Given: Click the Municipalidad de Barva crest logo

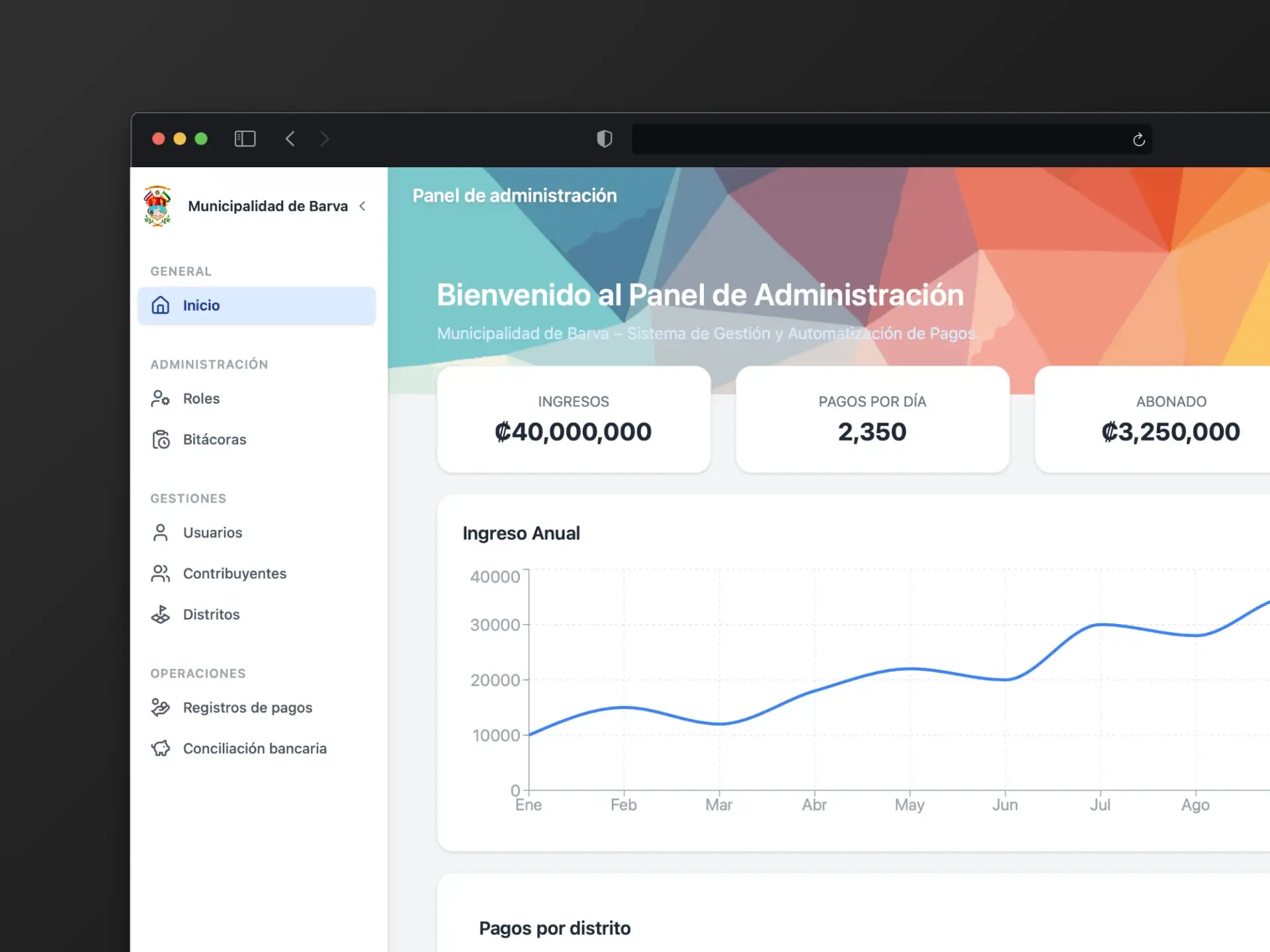Looking at the screenshot, I should tap(157, 206).
